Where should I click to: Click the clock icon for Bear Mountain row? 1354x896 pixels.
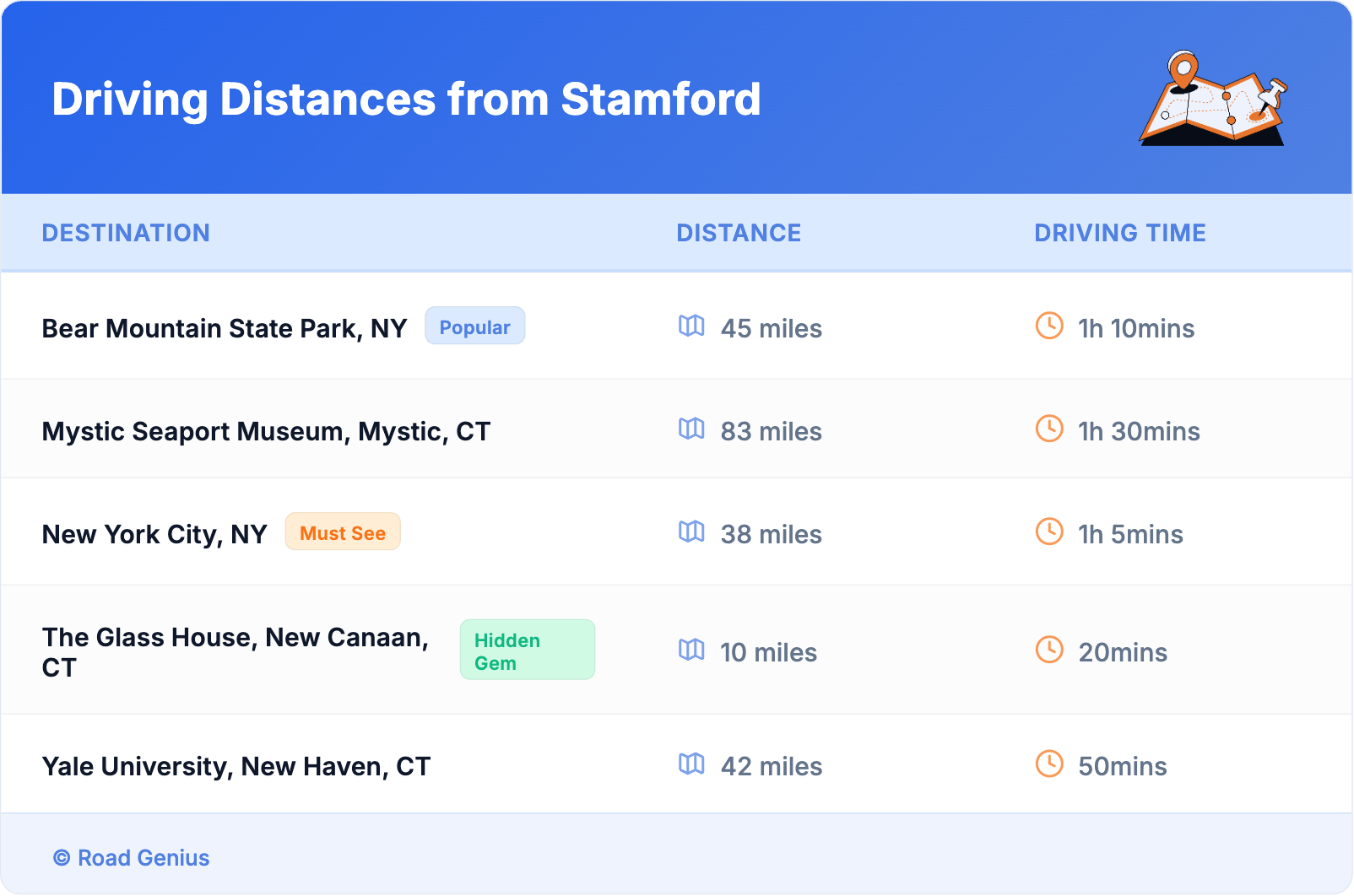click(1048, 328)
